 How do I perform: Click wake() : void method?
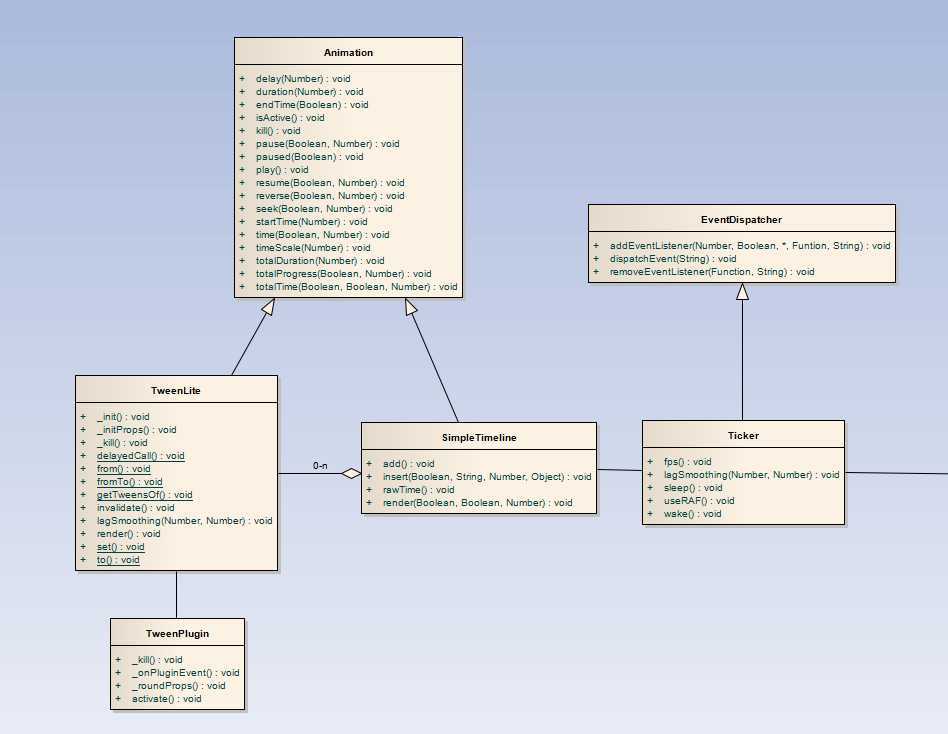pyautogui.click(x=692, y=514)
